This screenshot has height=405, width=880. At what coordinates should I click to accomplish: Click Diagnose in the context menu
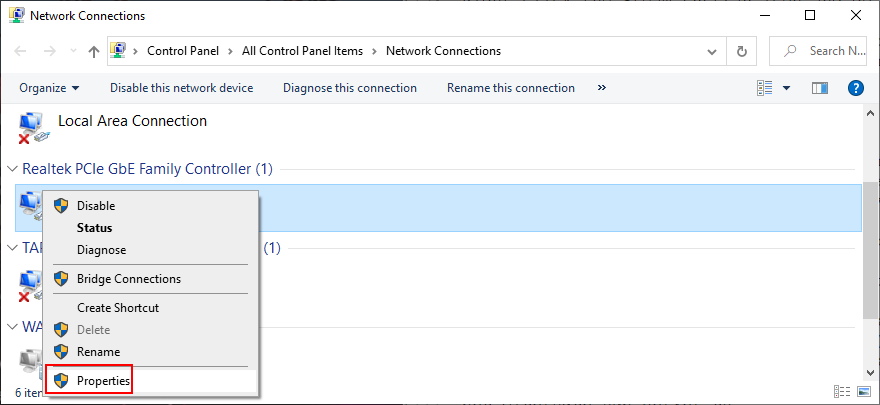(x=101, y=250)
